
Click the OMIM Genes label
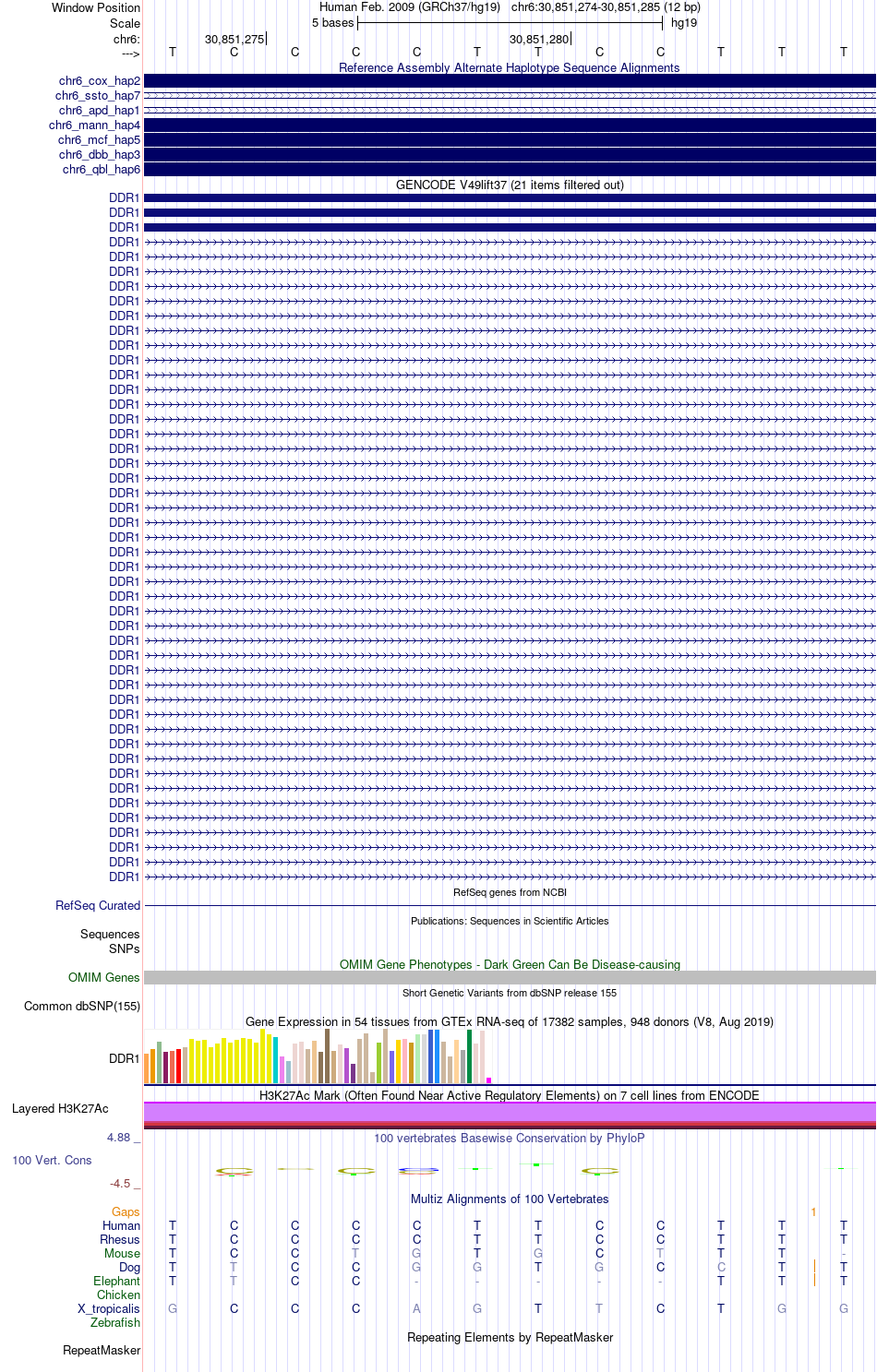[104, 978]
